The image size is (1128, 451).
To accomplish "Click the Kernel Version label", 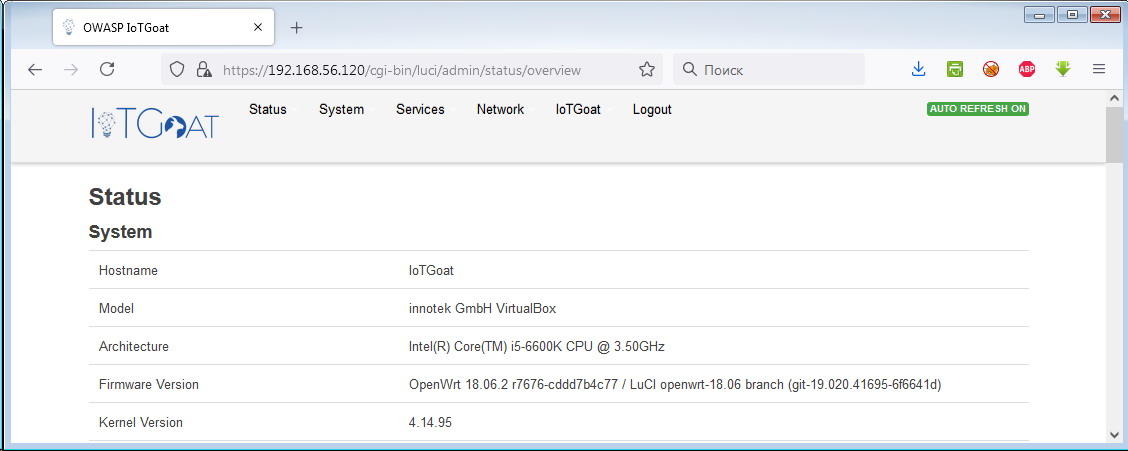I will (x=141, y=422).
